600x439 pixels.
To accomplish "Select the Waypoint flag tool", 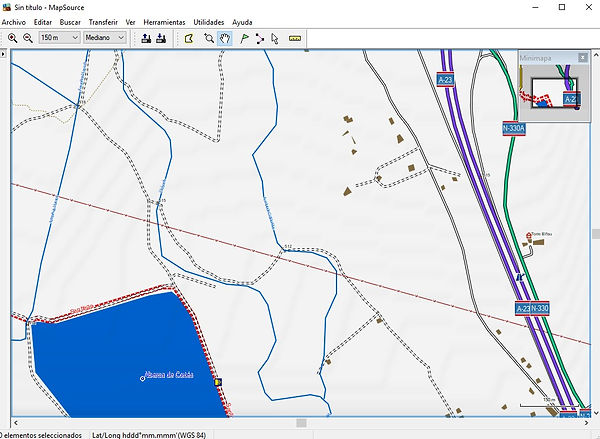I will pyautogui.click(x=244, y=38).
